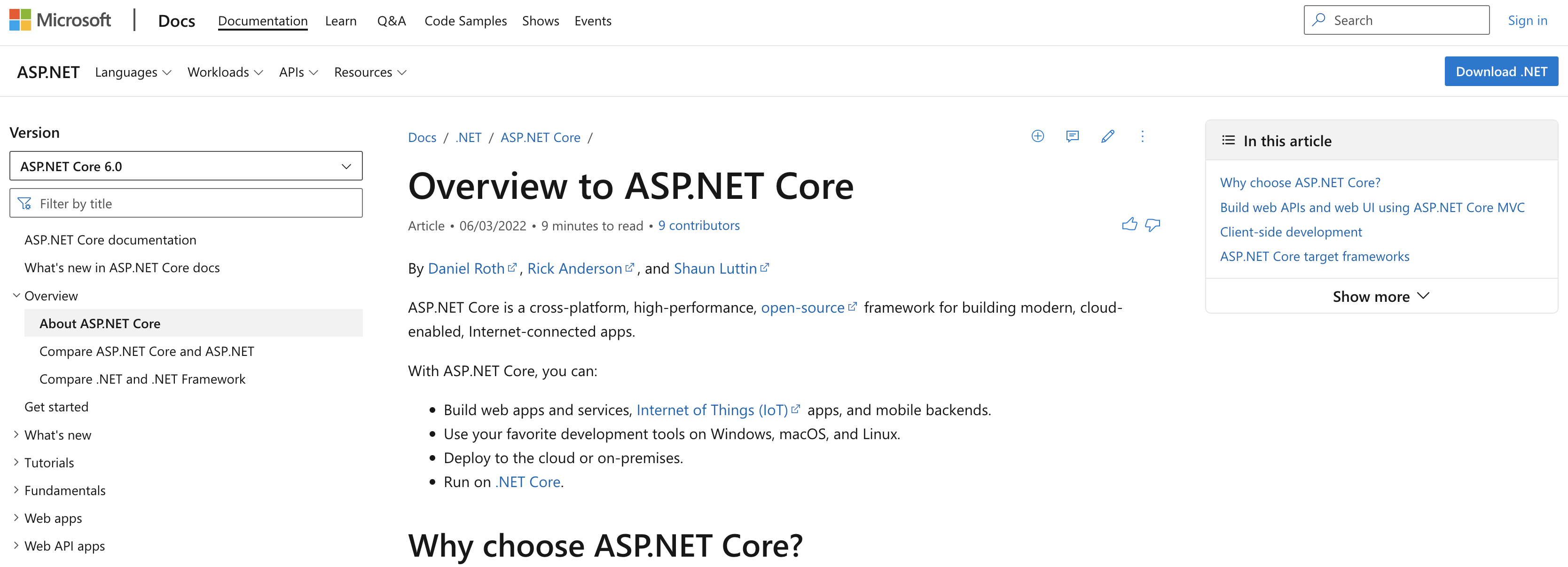Screen dimensions: 1568x567
Task: Click the add to collection plus icon
Action: click(1038, 136)
